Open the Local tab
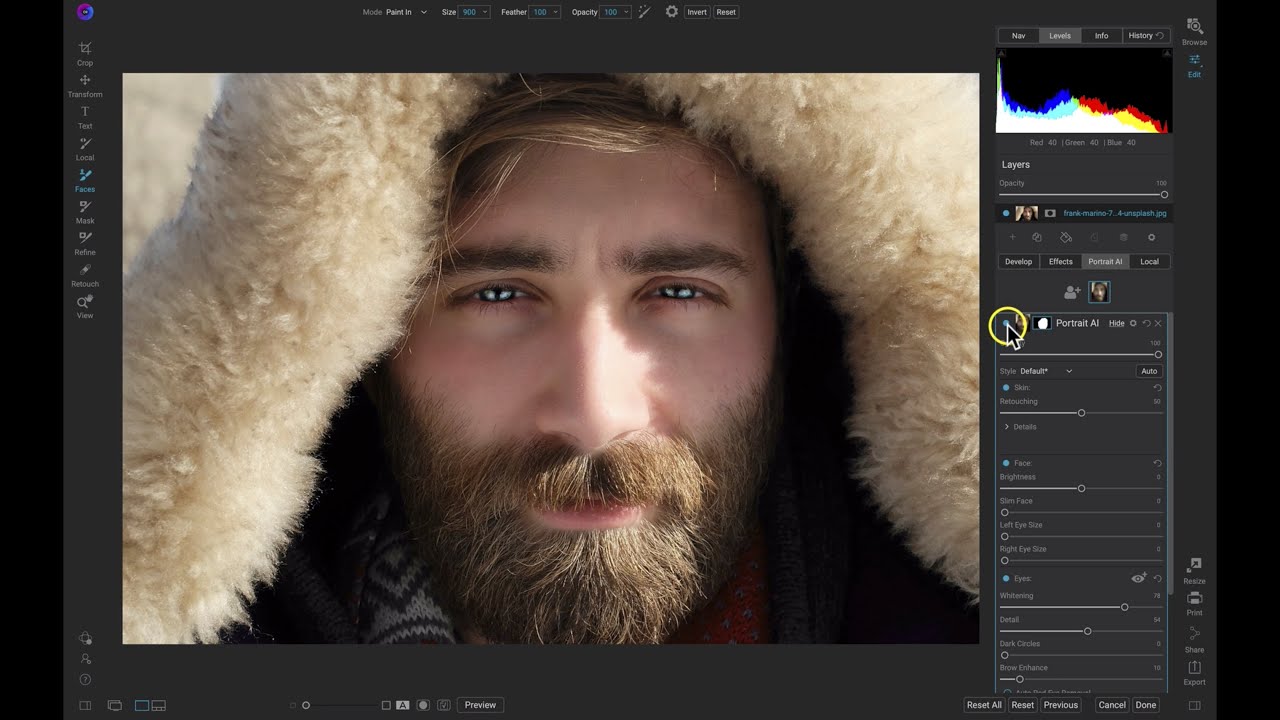This screenshot has height=720, width=1280. [1150, 262]
